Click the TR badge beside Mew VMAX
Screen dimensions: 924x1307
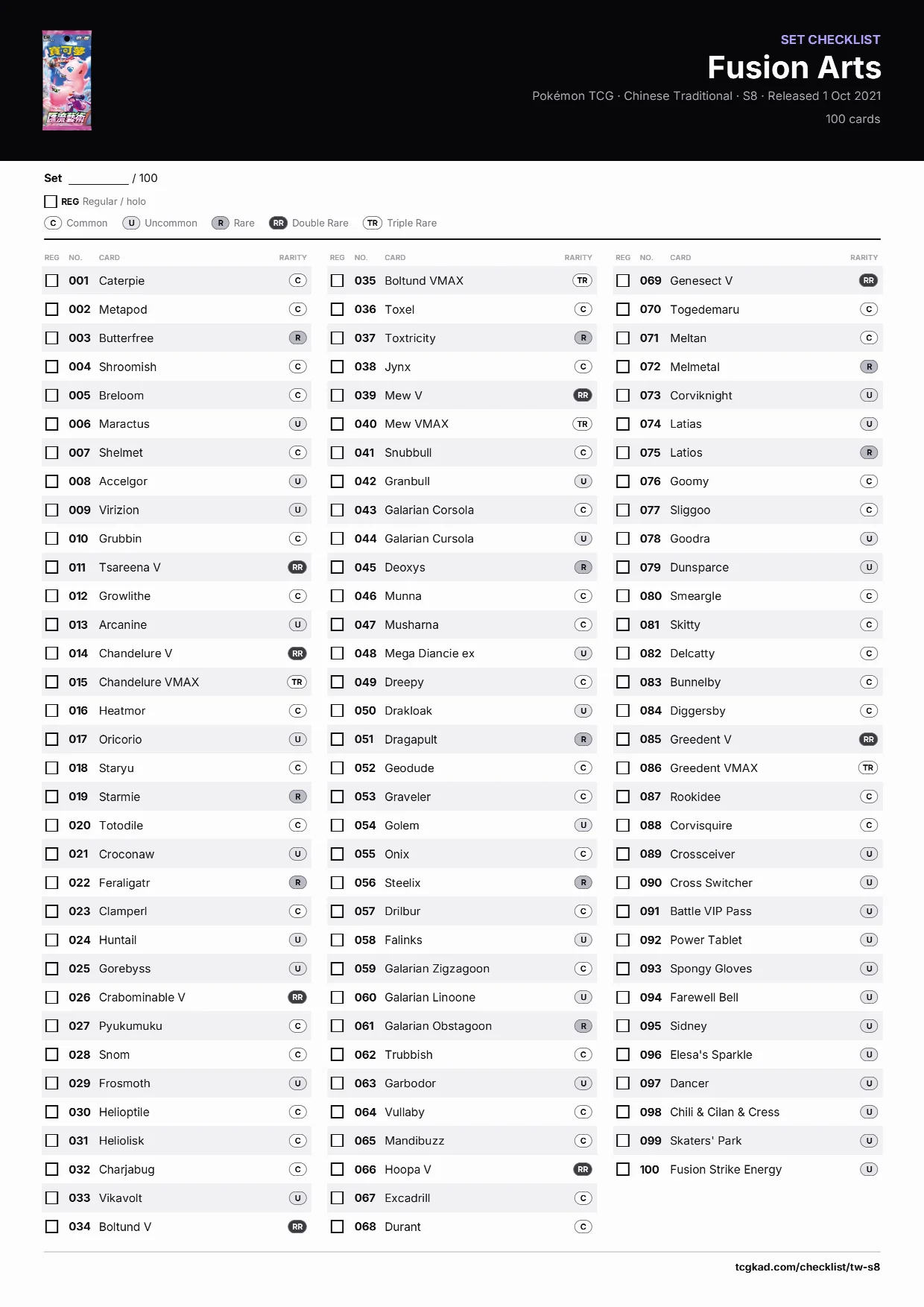point(583,424)
